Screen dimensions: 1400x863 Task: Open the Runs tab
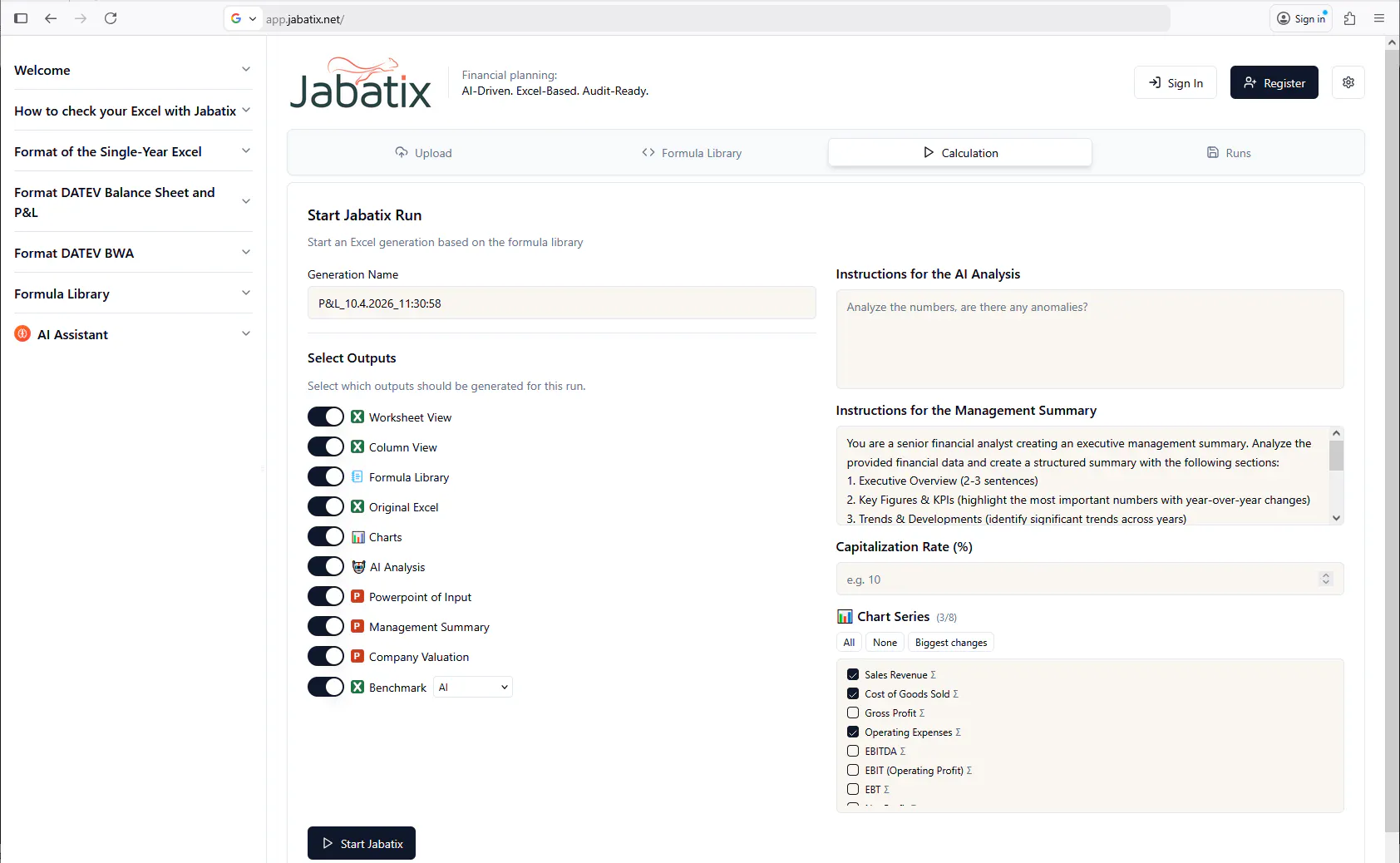tap(1229, 153)
